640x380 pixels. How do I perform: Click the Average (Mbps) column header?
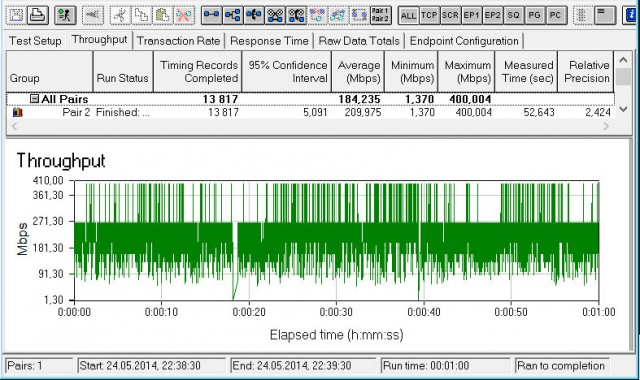358,71
